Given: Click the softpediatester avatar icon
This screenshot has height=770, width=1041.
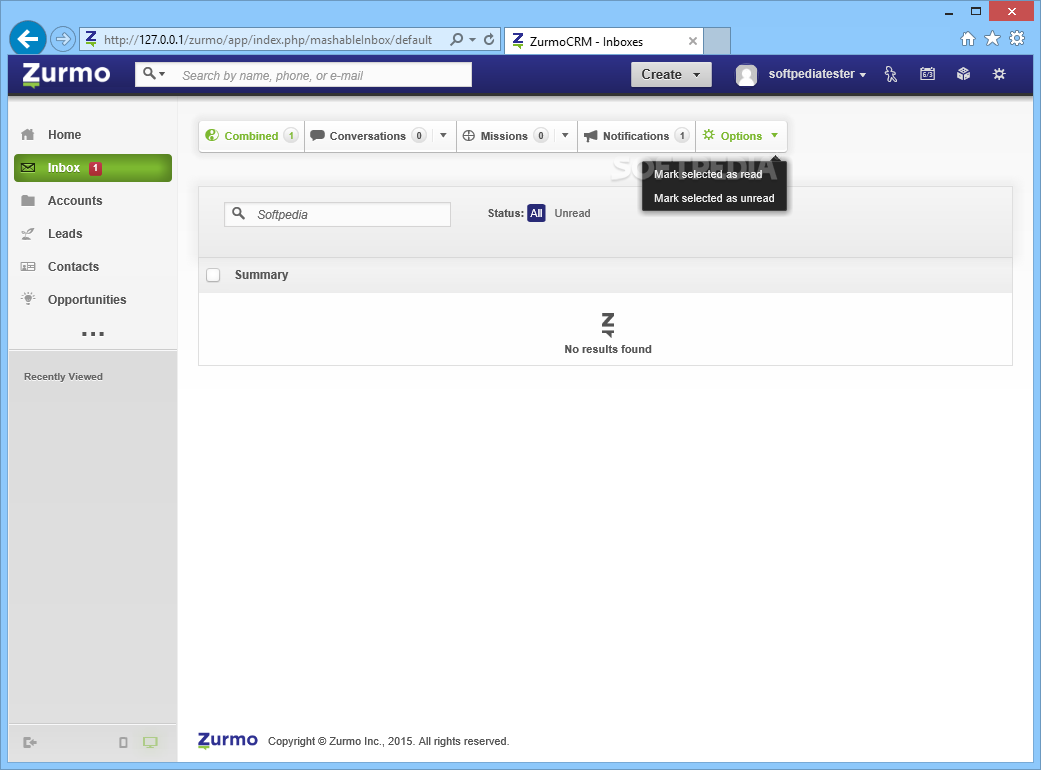Looking at the screenshot, I should [x=746, y=75].
